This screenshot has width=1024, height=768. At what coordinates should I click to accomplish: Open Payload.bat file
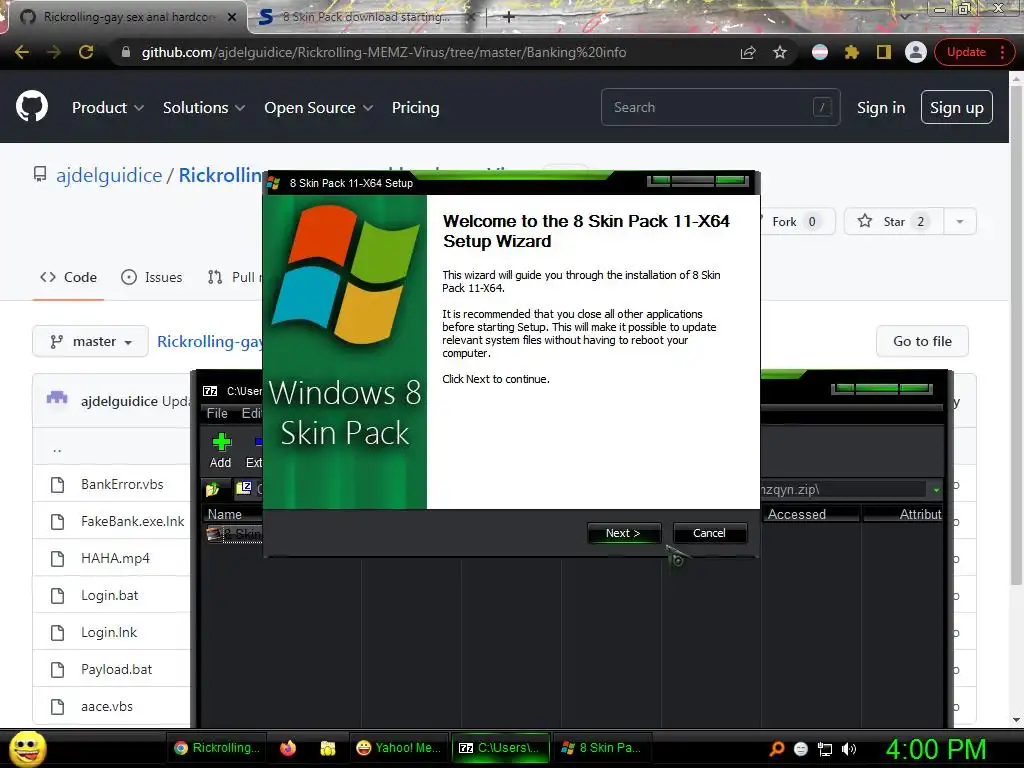coord(116,669)
